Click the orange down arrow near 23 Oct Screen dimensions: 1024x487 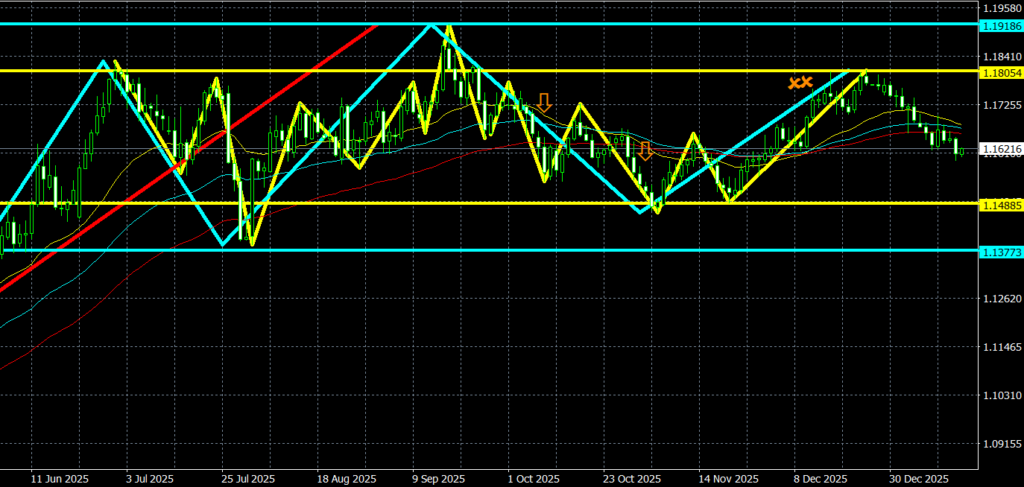pyautogui.click(x=645, y=151)
